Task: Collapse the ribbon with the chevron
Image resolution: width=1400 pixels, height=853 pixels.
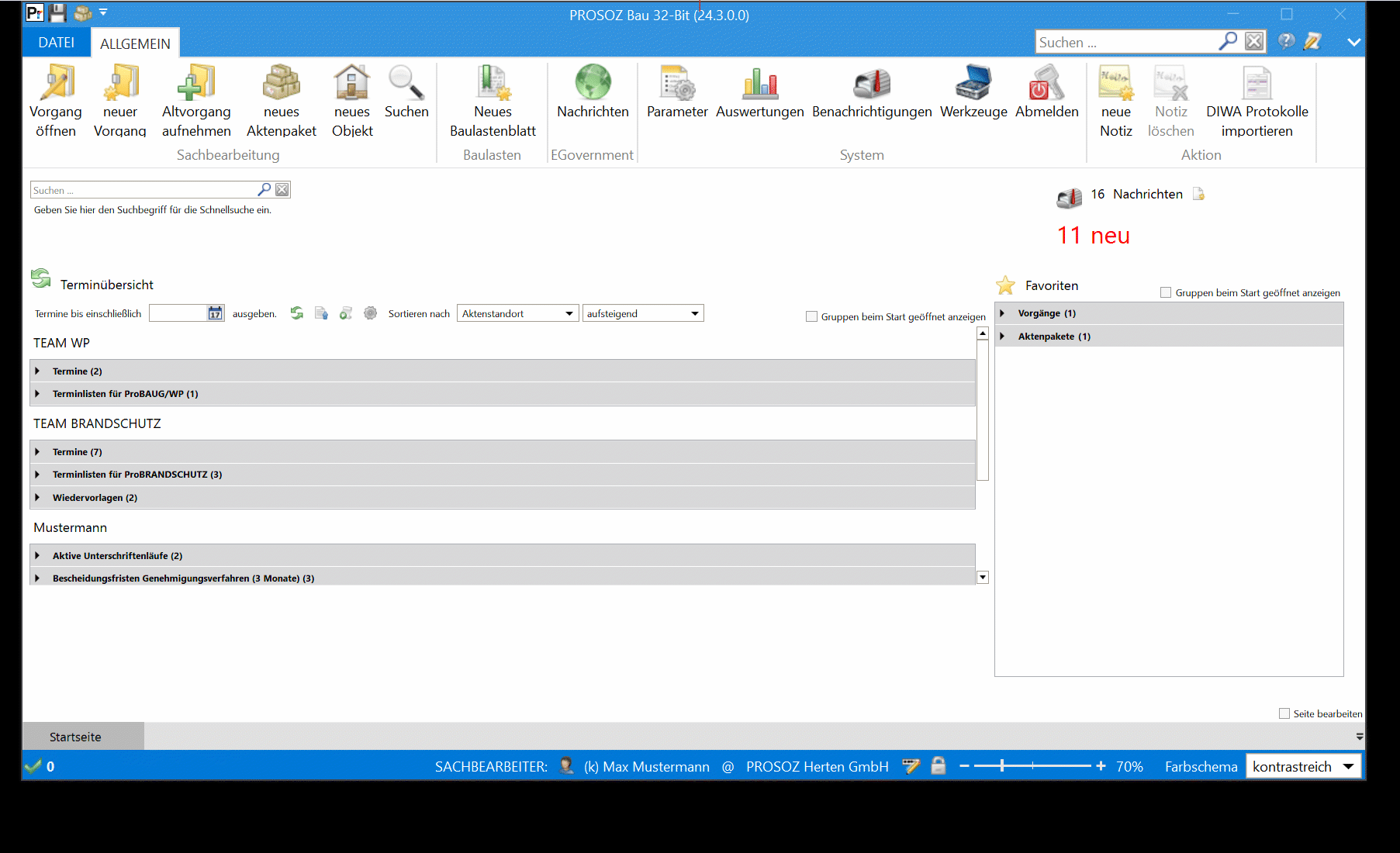Action: tap(1354, 42)
